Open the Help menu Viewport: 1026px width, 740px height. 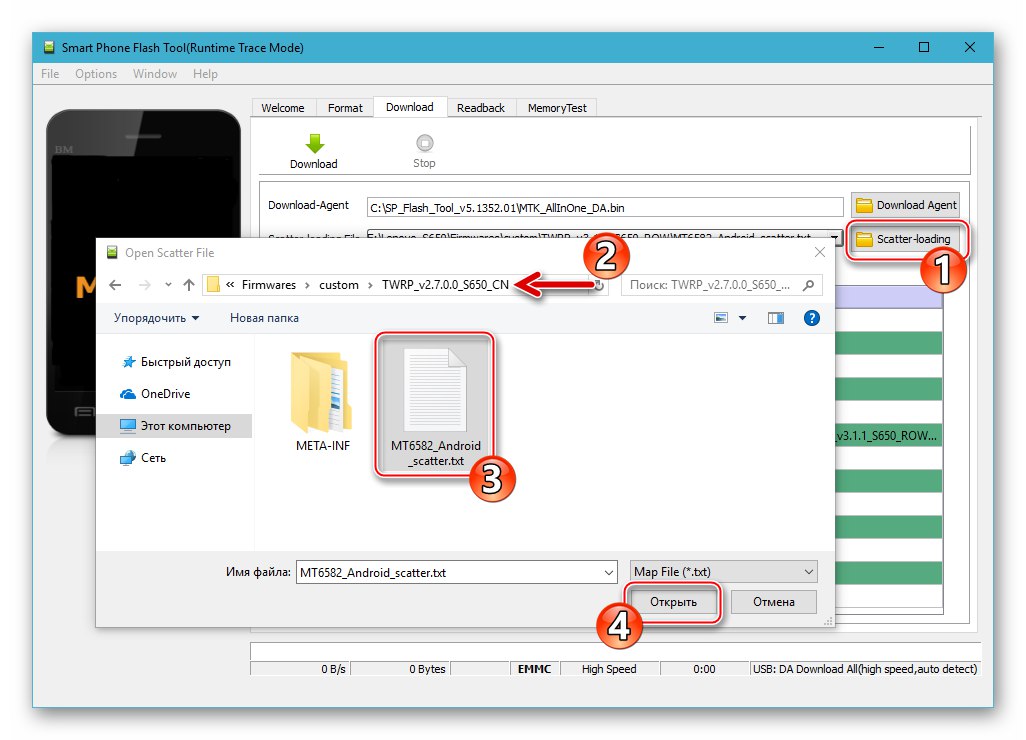click(x=205, y=74)
